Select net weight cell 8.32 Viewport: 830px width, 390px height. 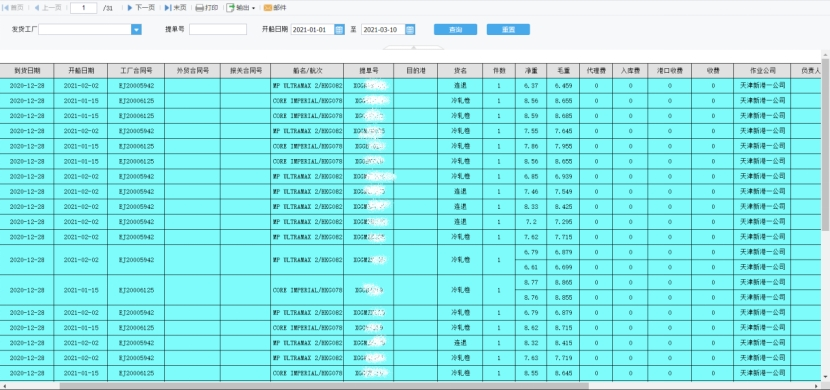click(x=531, y=343)
